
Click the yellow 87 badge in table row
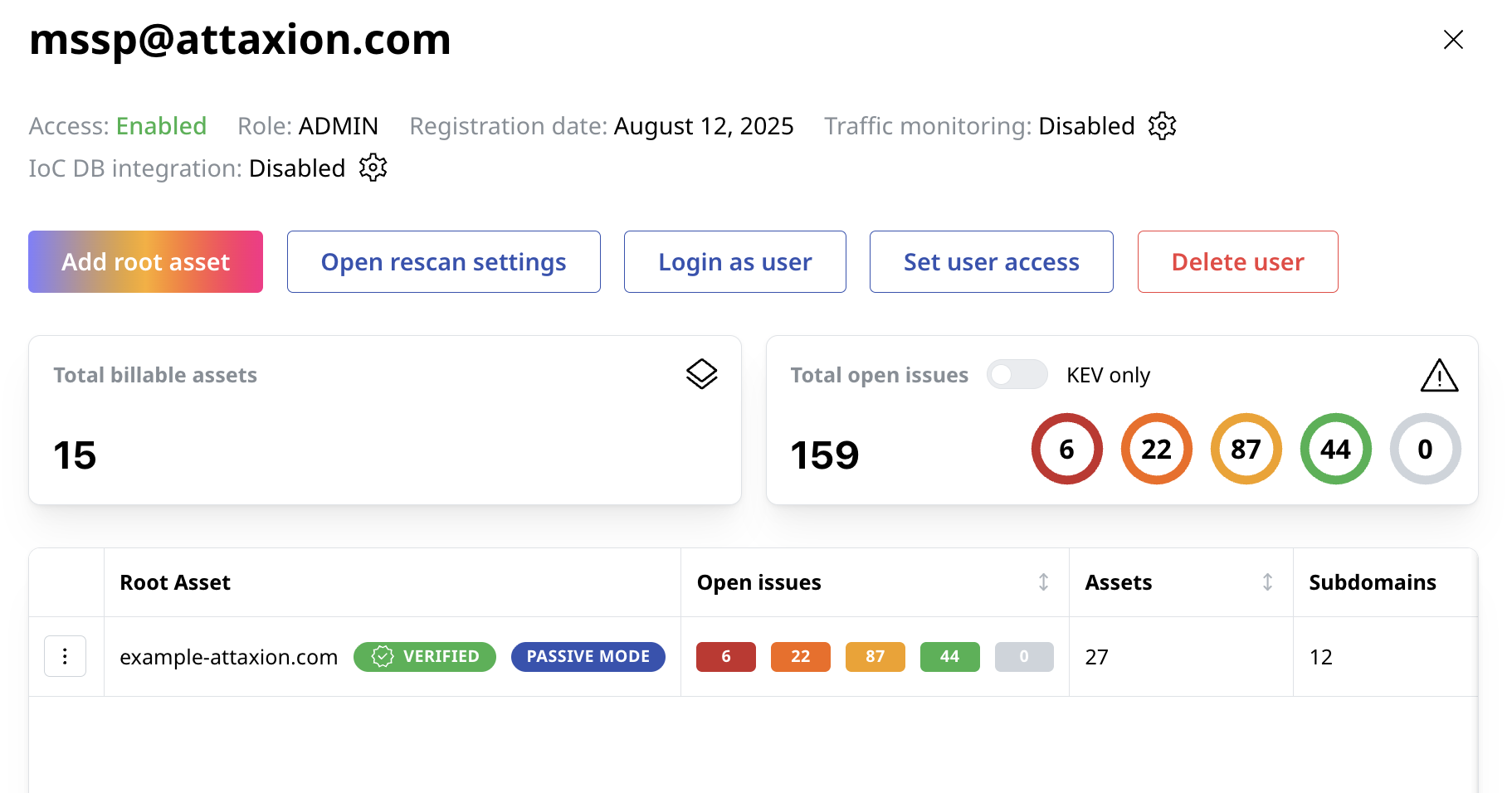coord(875,656)
